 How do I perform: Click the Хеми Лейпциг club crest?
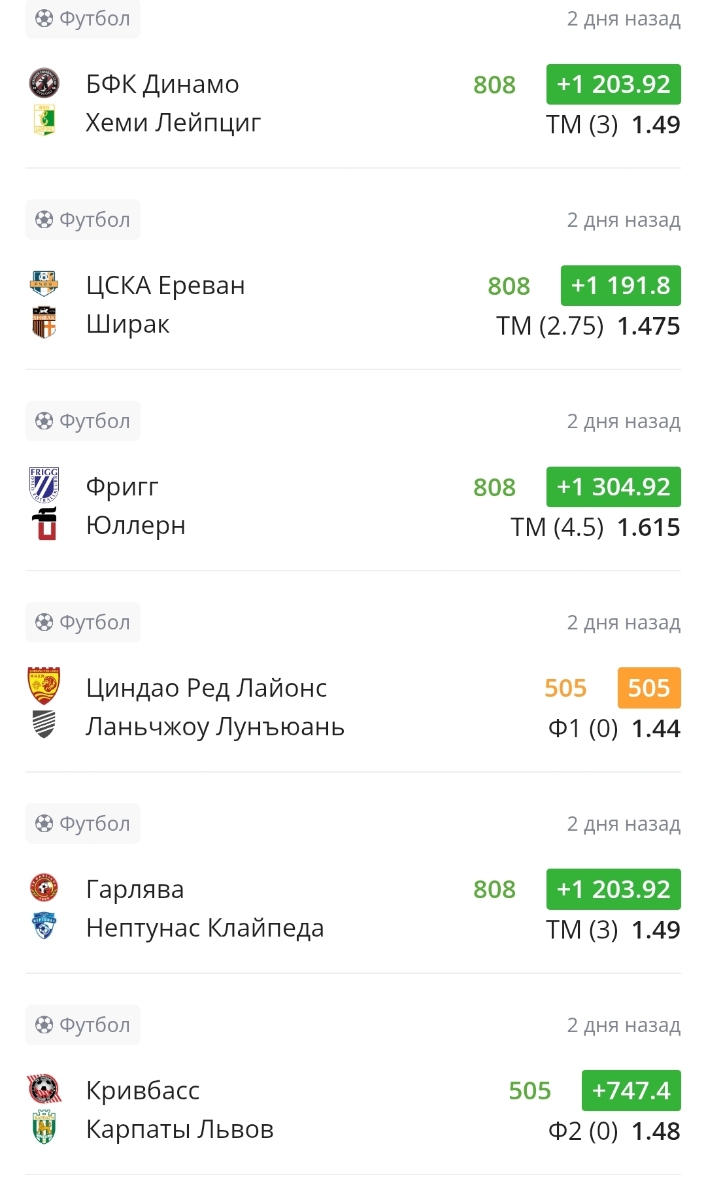[44, 124]
